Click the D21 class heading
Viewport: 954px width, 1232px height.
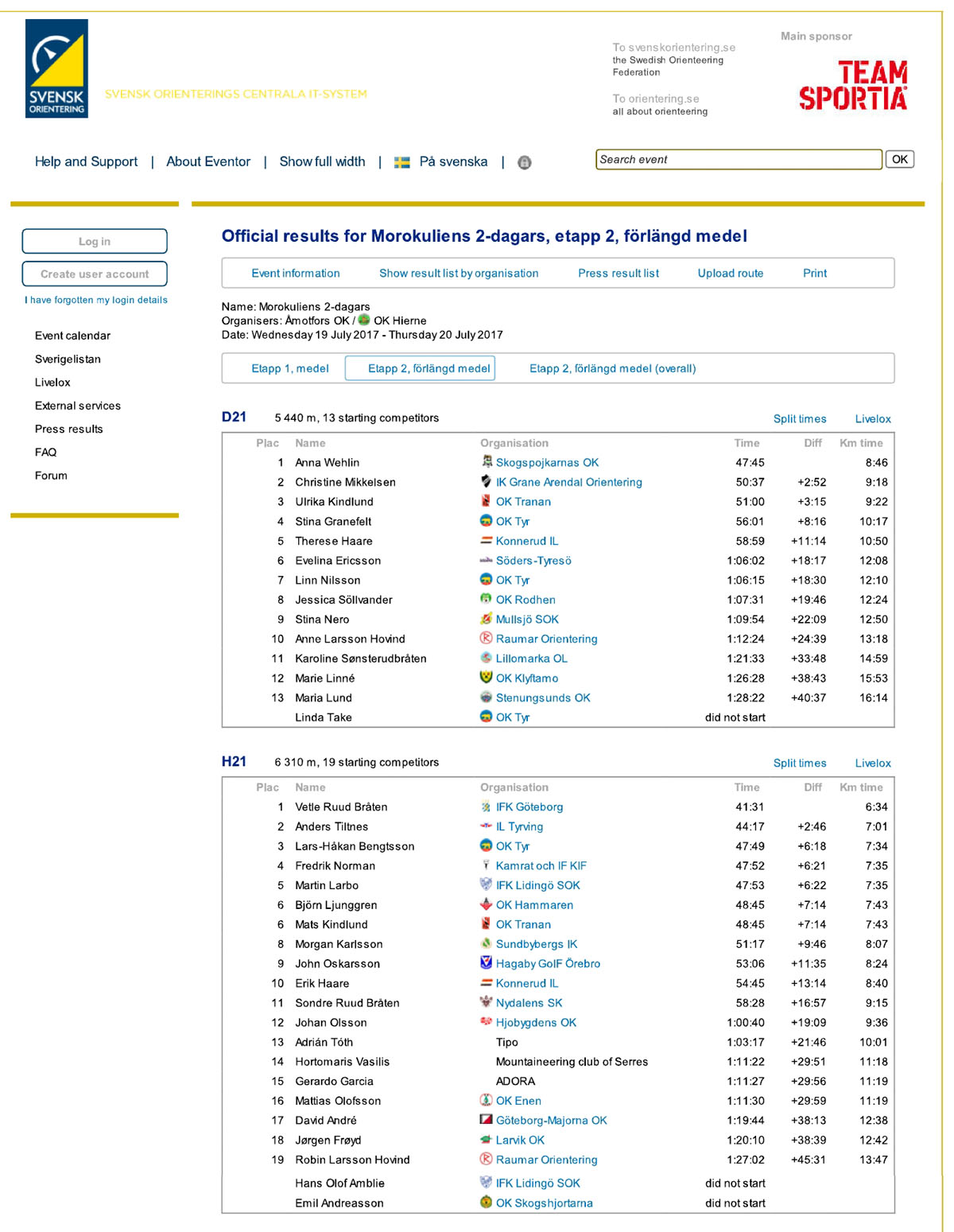234,417
